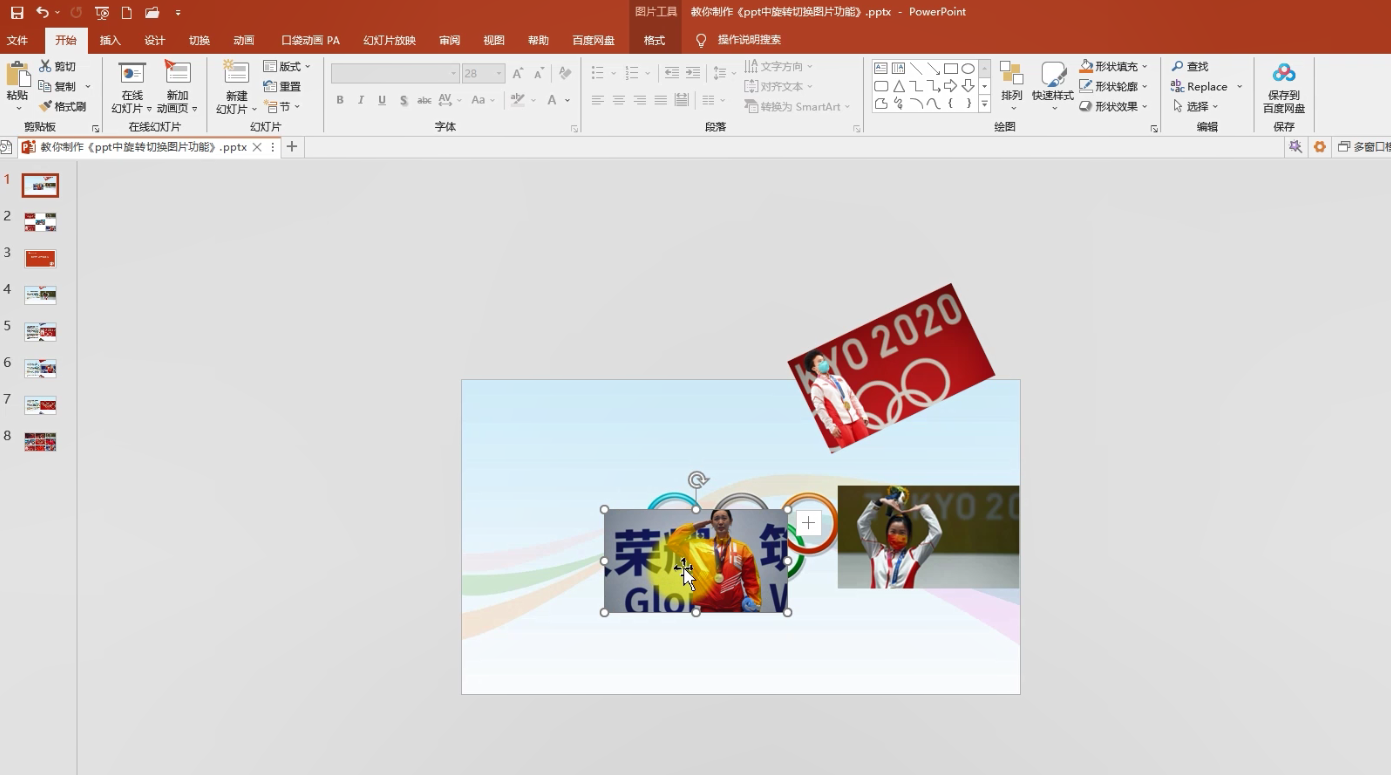Image resolution: width=1391 pixels, height=775 pixels.
Task: Toggle left text alignment
Action: click(598, 100)
